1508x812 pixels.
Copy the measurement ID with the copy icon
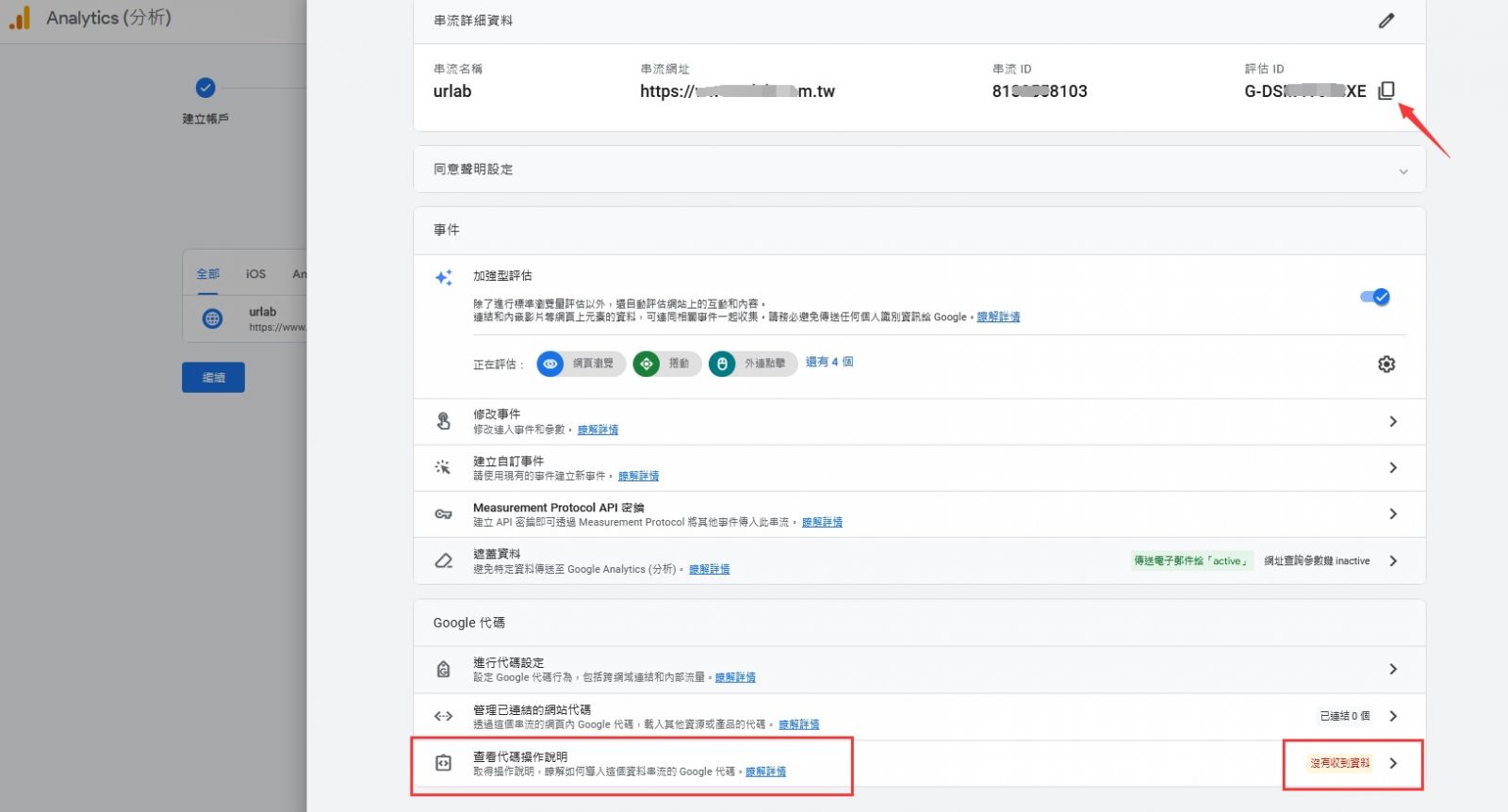tap(1385, 90)
